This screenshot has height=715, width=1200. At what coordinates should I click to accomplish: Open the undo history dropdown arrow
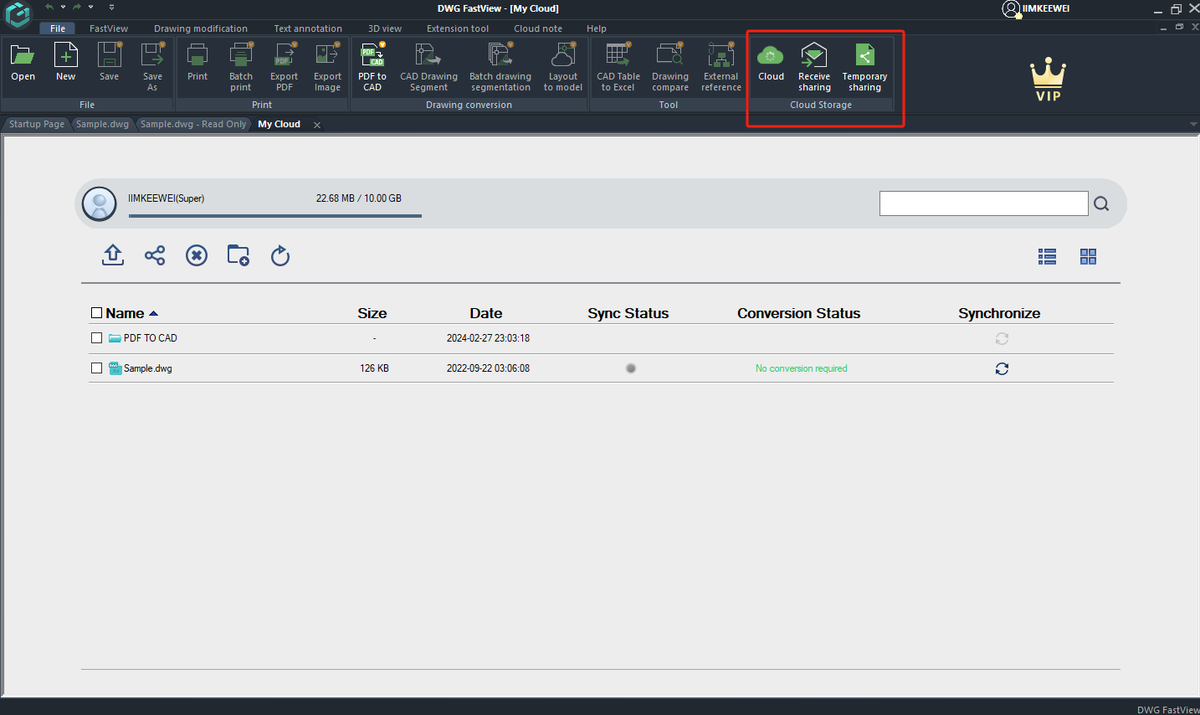(x=62, y=7)
